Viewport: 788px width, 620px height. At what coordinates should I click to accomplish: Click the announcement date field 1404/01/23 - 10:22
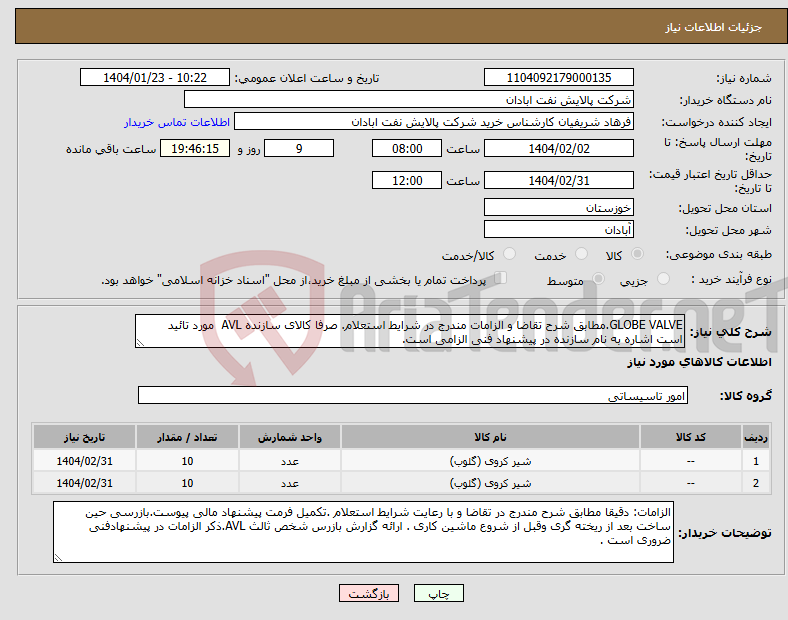(155, 77)
